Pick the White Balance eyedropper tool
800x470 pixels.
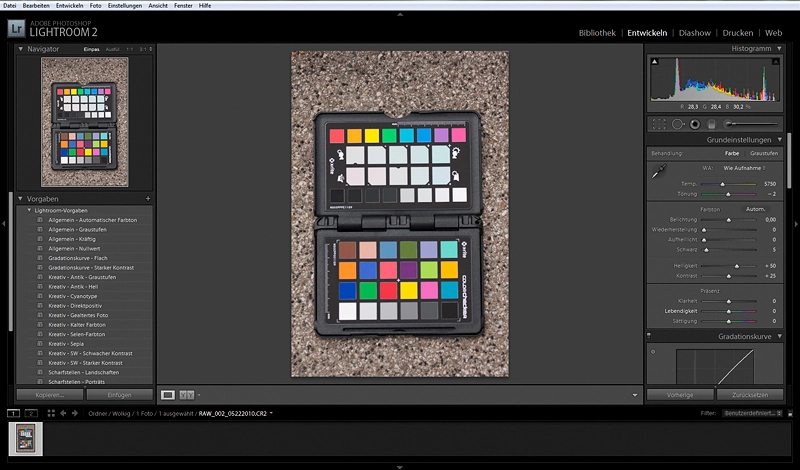click(x=659, y=170)
